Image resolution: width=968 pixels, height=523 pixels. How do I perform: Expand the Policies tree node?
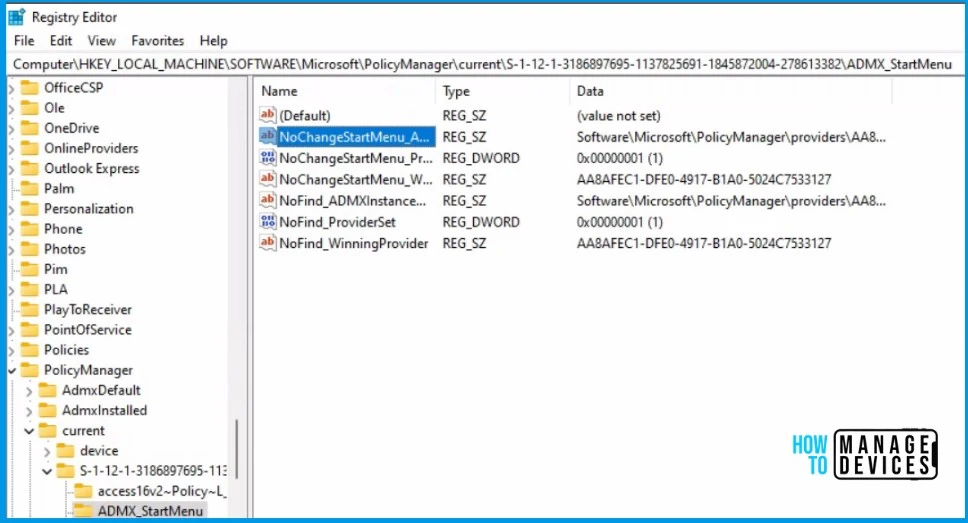point(12,350)
